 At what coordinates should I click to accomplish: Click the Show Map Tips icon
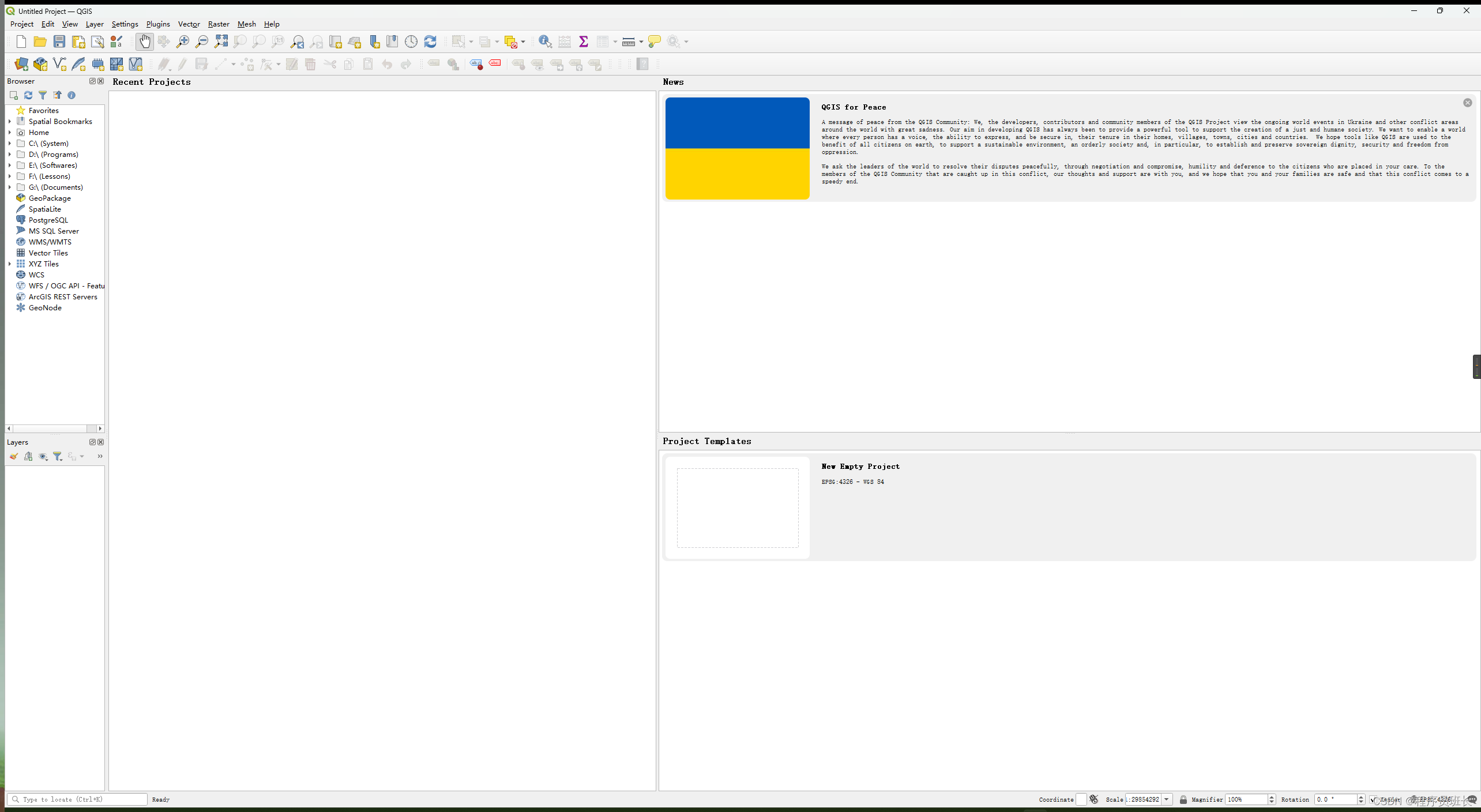pyautogui.click(x=655, y=42)
